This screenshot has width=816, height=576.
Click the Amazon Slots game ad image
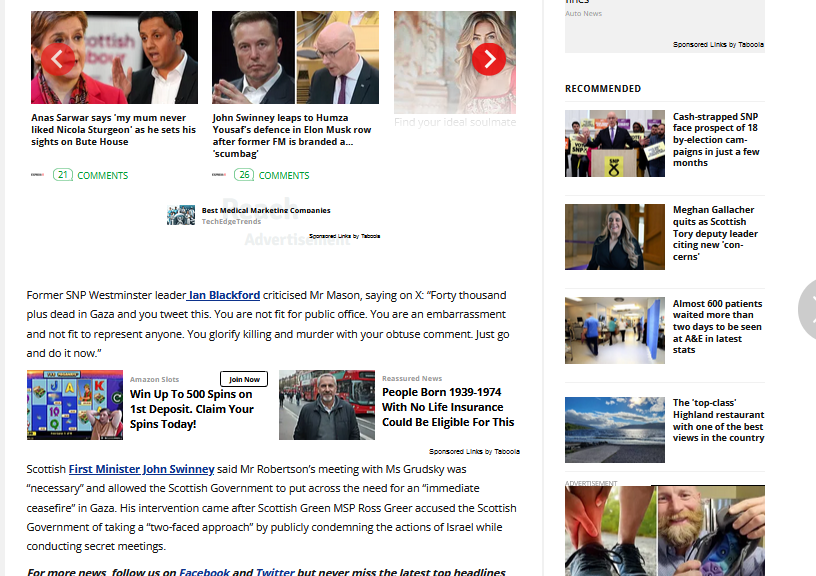75,405
